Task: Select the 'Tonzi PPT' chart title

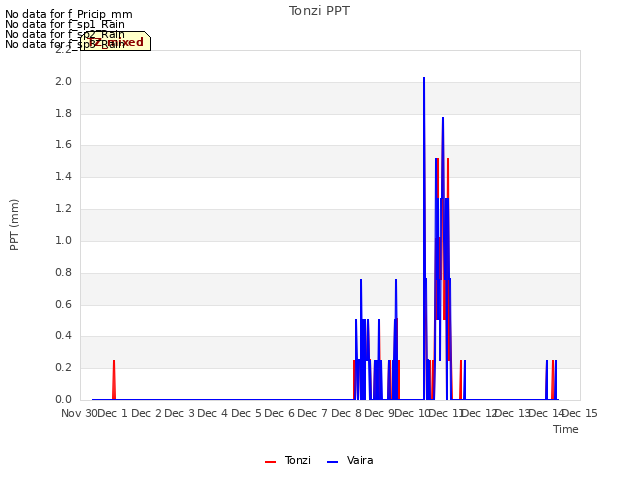Action: click(x=319, y=11)
